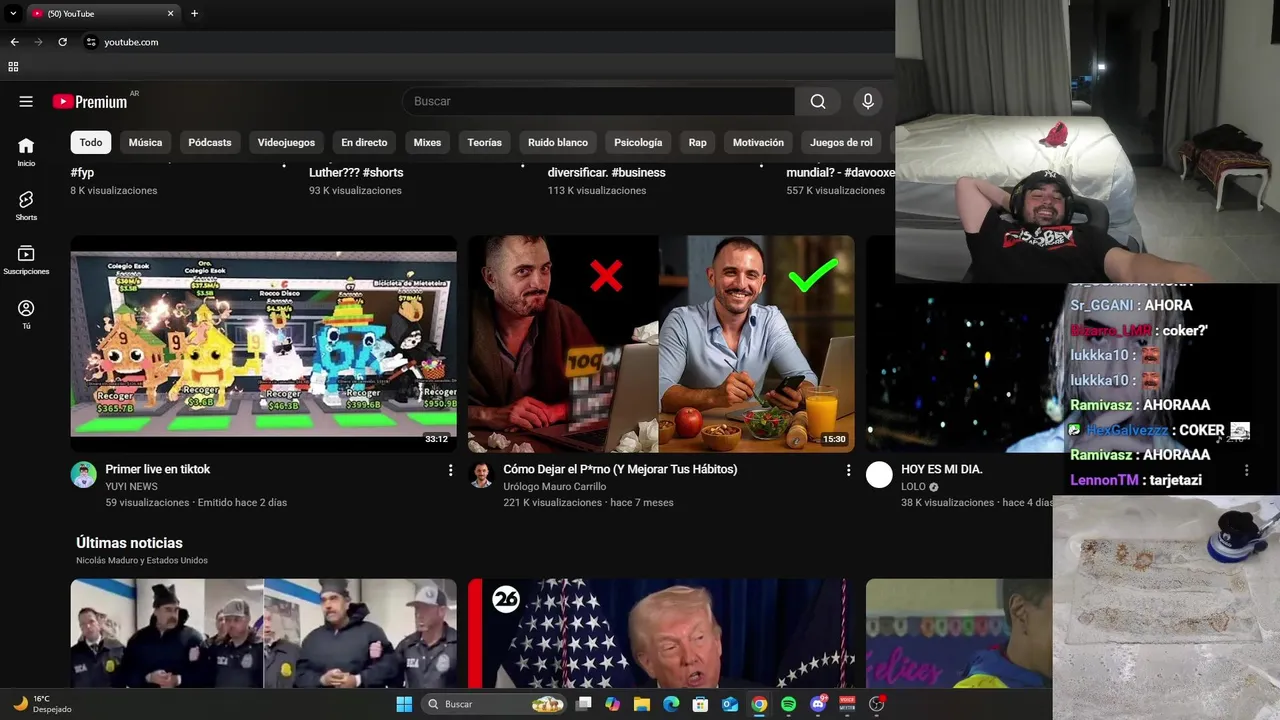Select the Pódcasts filter chip
The image size is (1280, 720).
coord(210,142)
